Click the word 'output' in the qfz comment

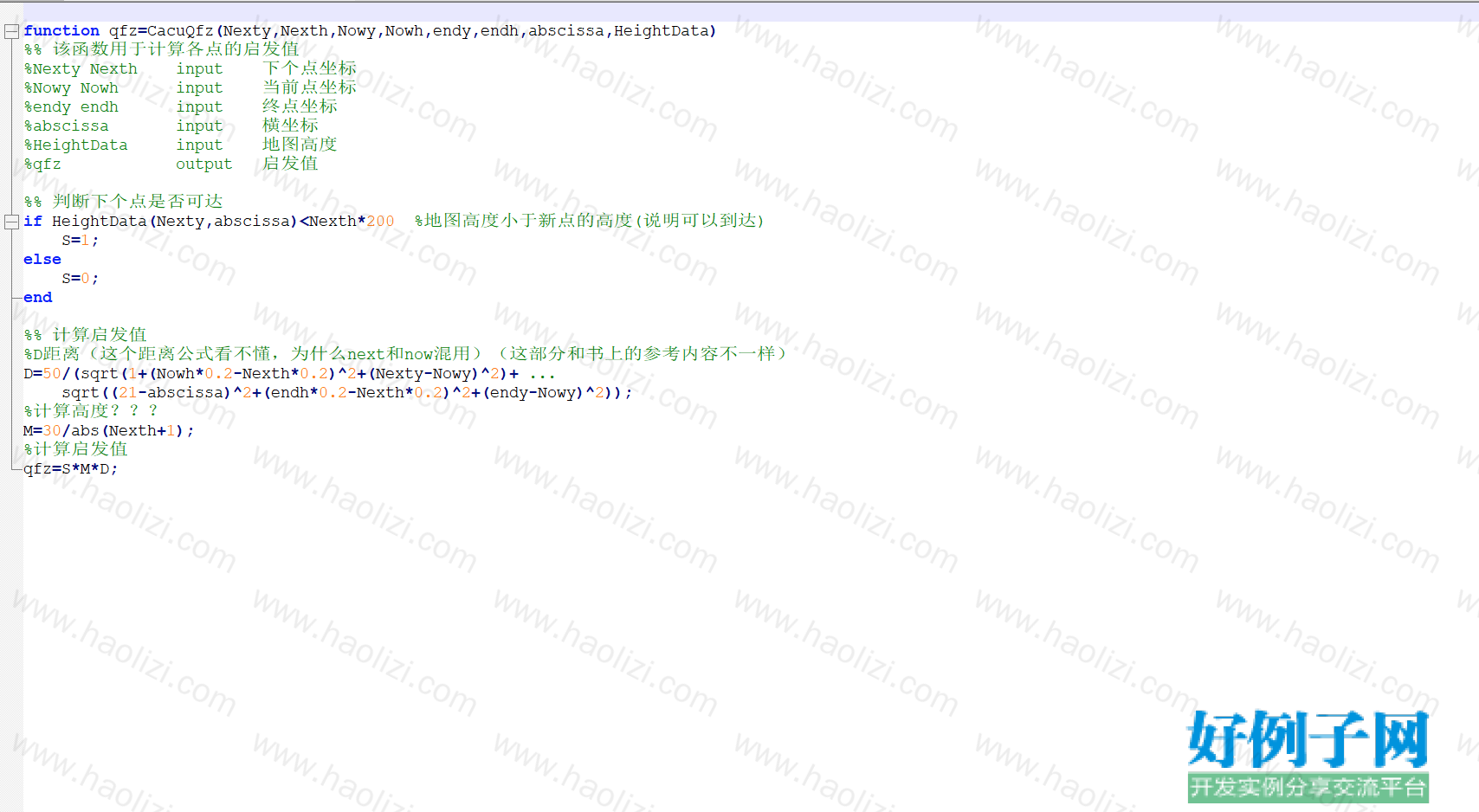pos(204,164)
